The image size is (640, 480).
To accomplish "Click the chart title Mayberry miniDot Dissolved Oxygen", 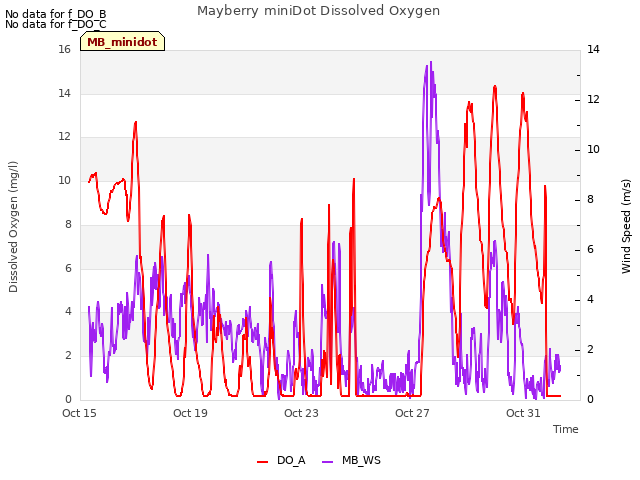I will tap(318, 11).
